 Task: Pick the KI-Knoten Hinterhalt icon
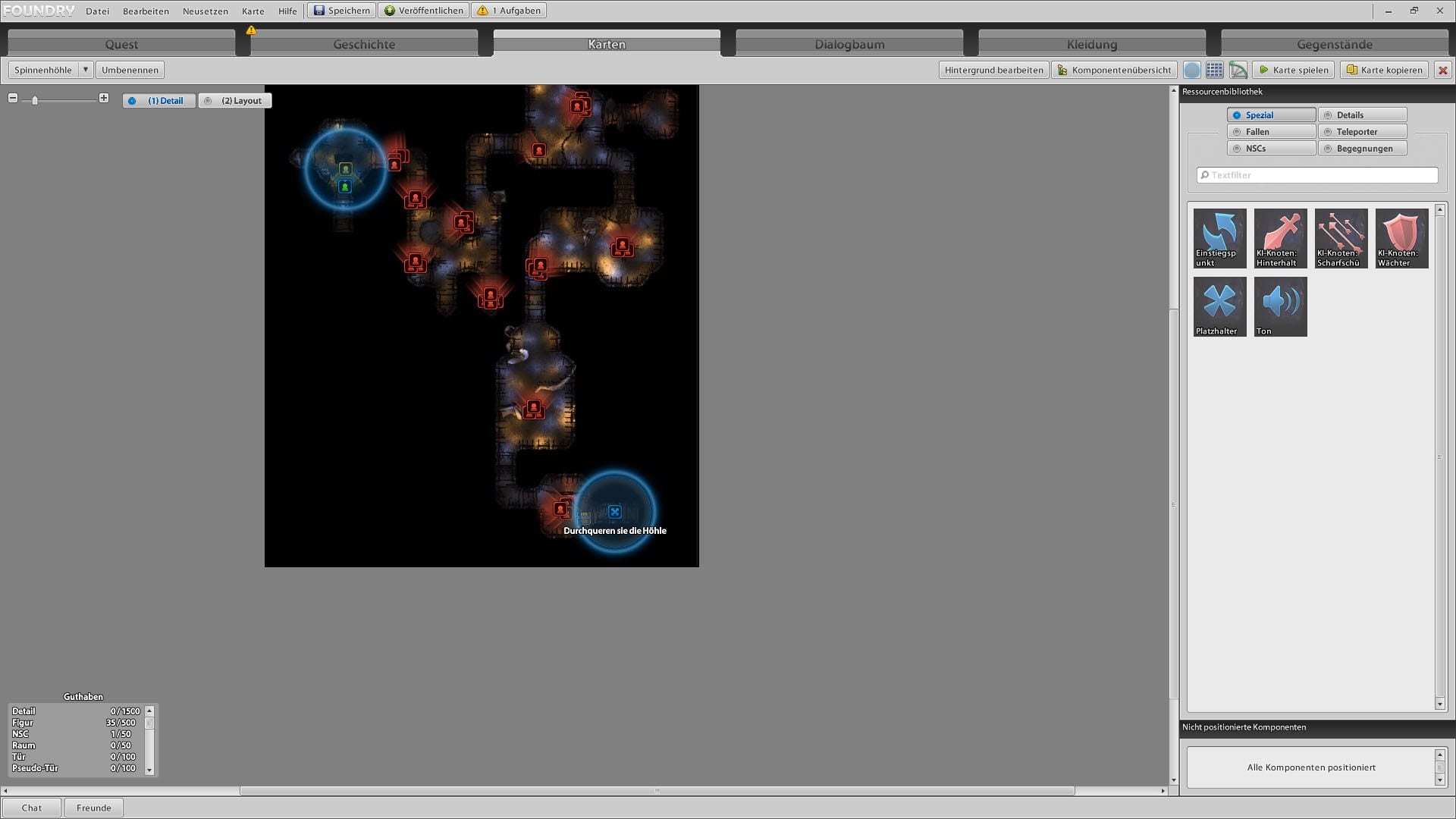(1280, 237)
